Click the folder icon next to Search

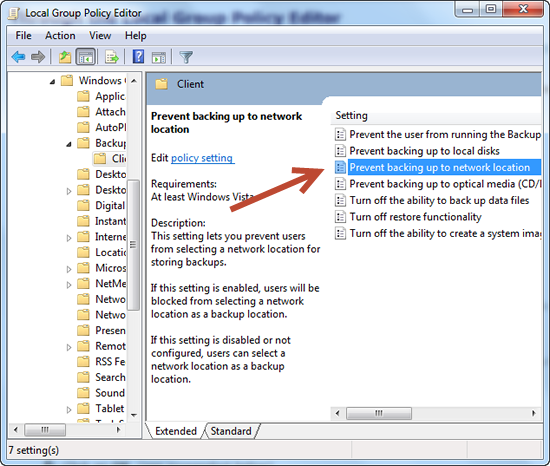coord(83,377)
